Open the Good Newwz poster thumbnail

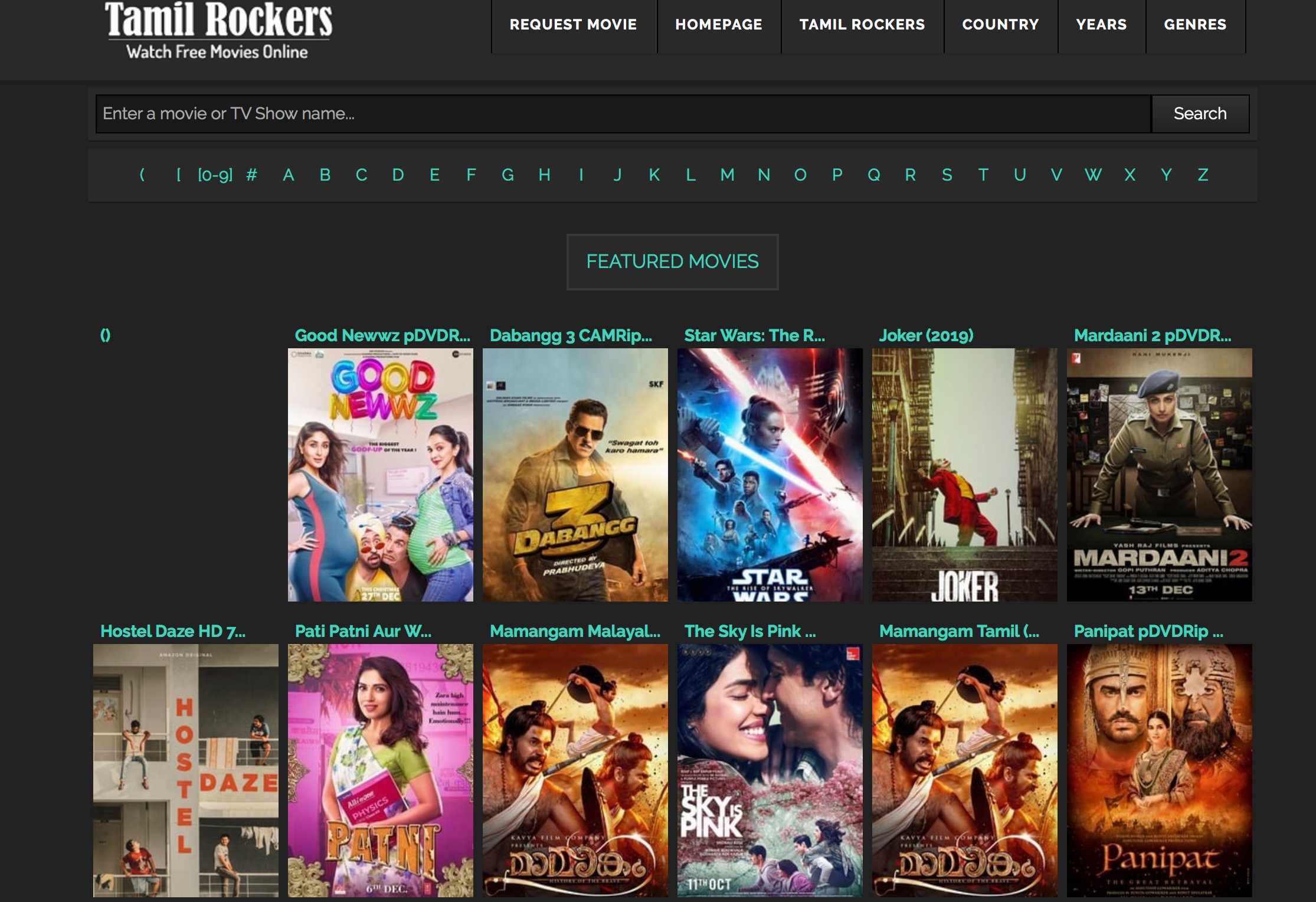tap(380, 475)
